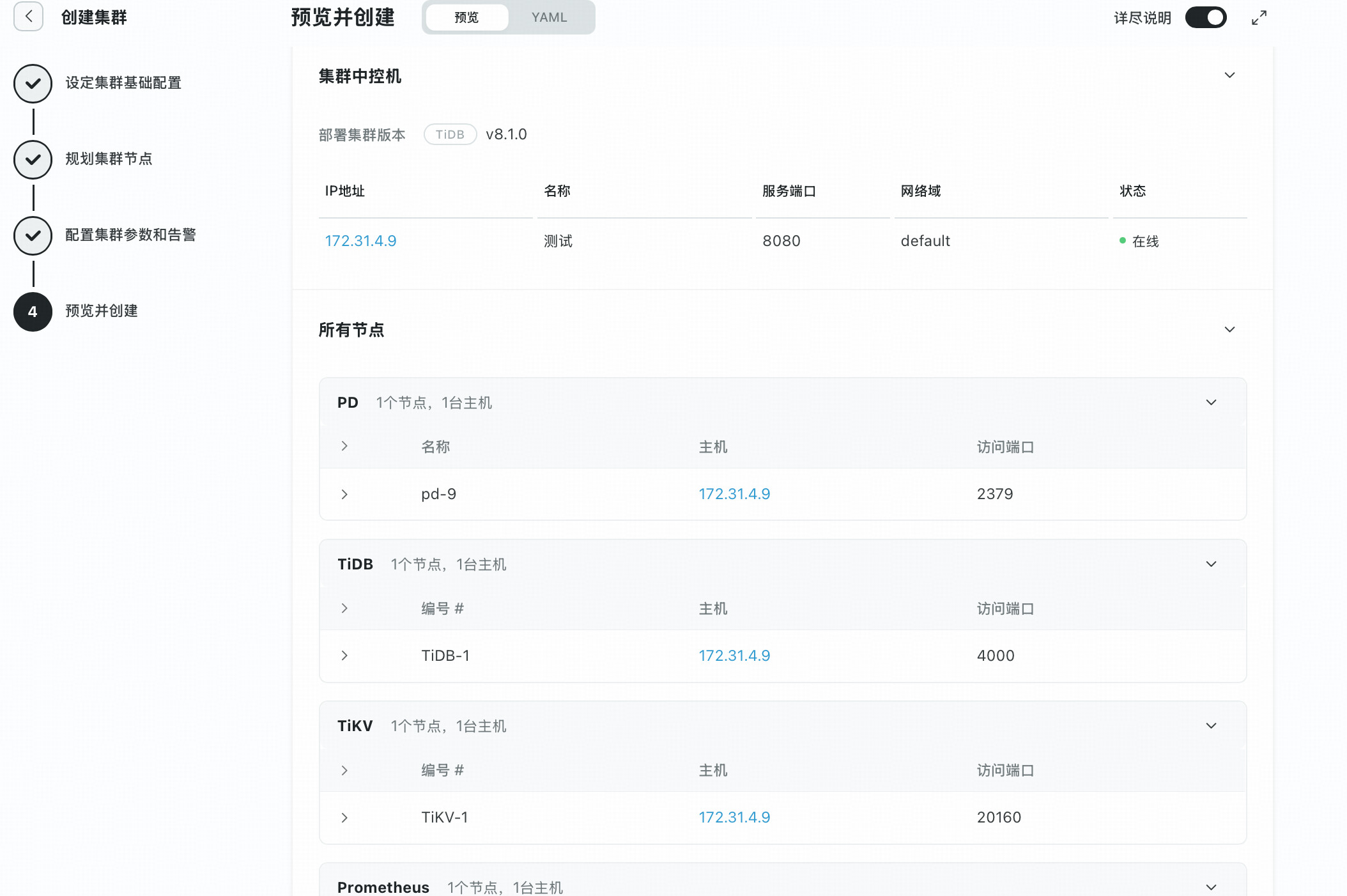Click the TiDB version badge
The width and height of the screenshot is (1347, 896).
pos(450,134)
